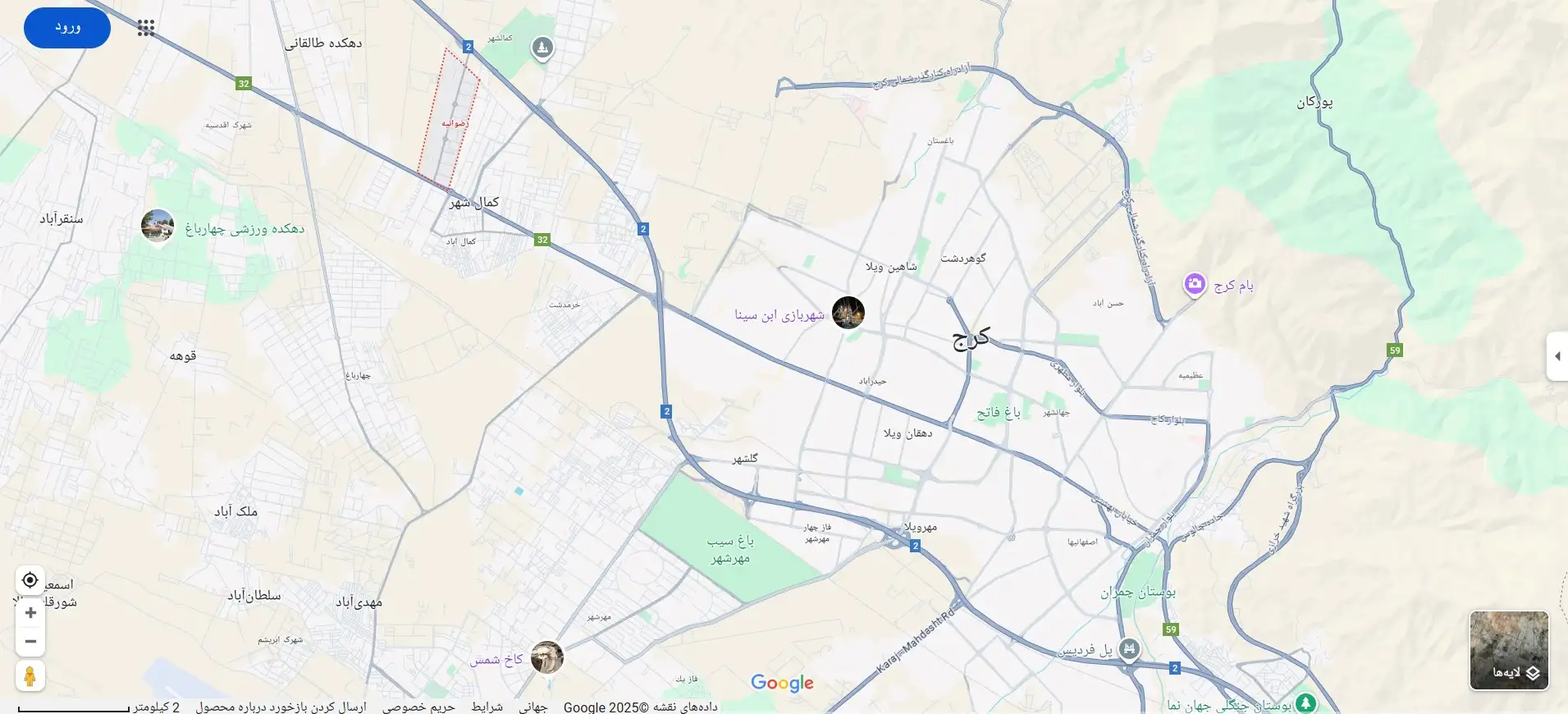Screen dimensions: 1568x714
Task: Click the کاخ شمس photo marker
Action: (546, 657)
